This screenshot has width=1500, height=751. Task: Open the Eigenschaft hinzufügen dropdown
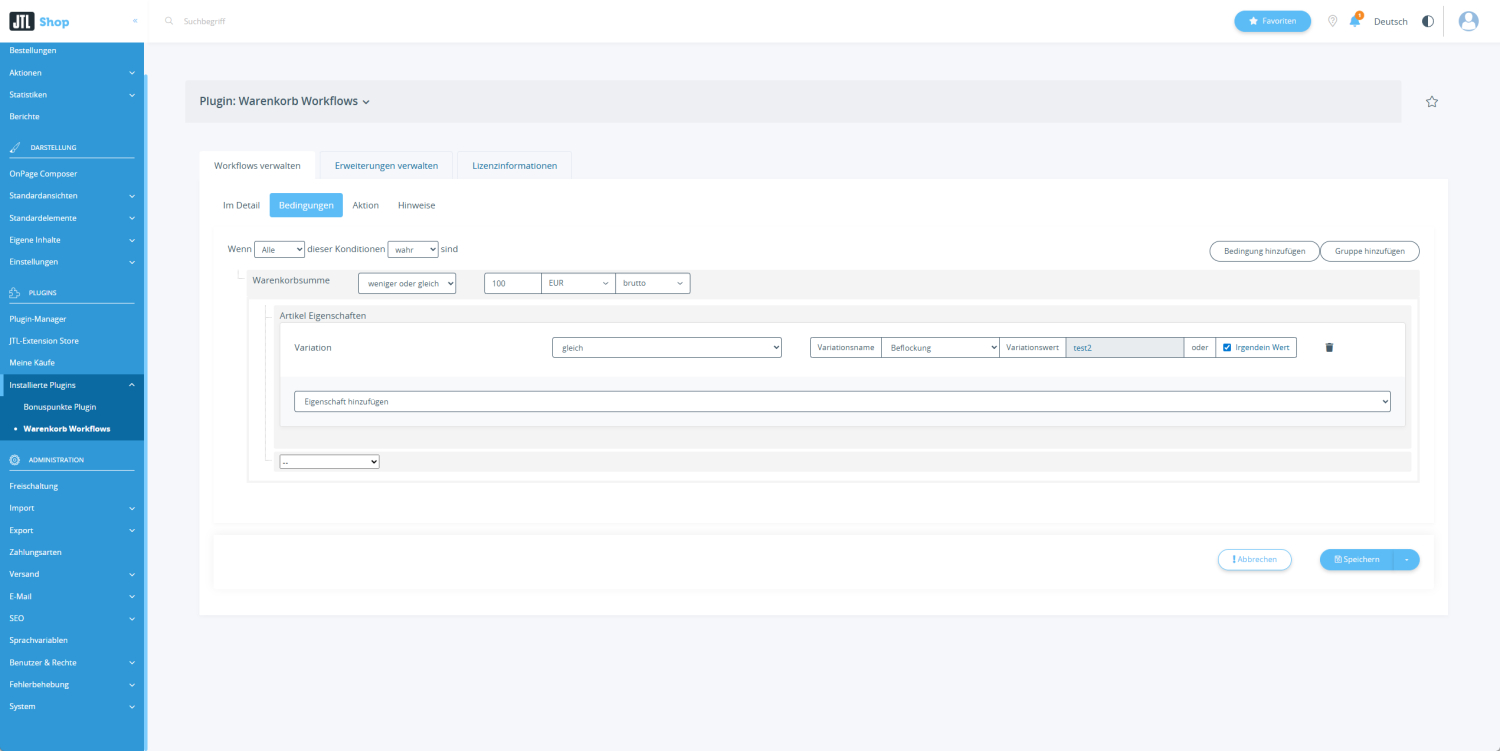coord(841,401)
